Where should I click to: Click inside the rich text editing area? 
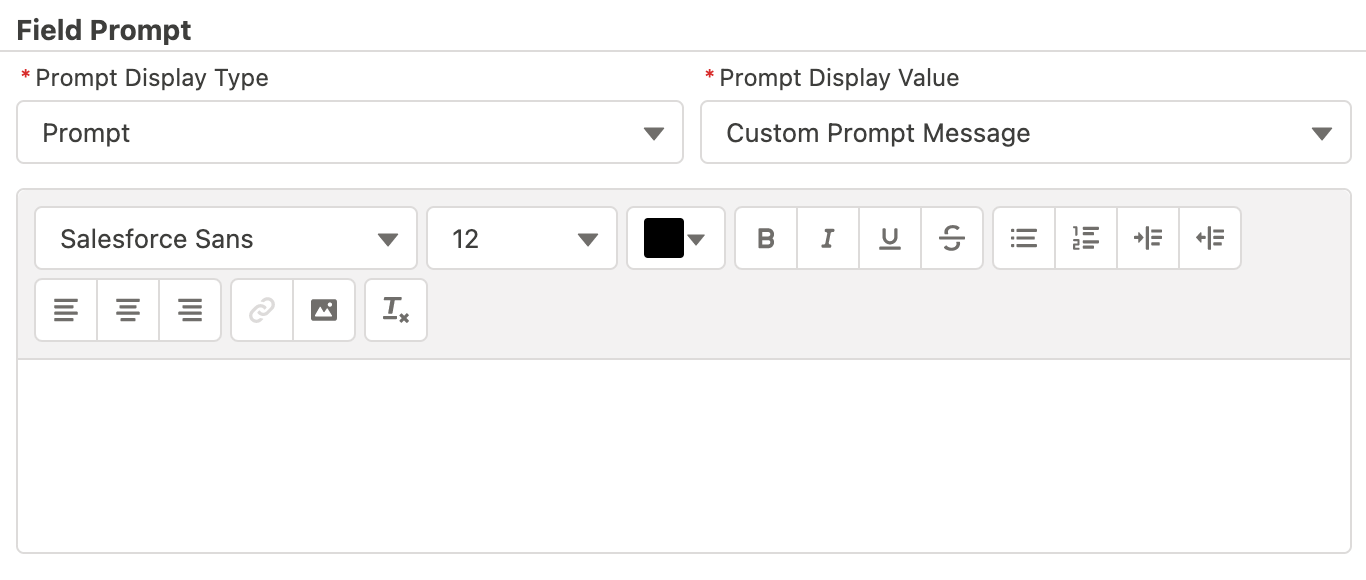[x=684, y=455]
